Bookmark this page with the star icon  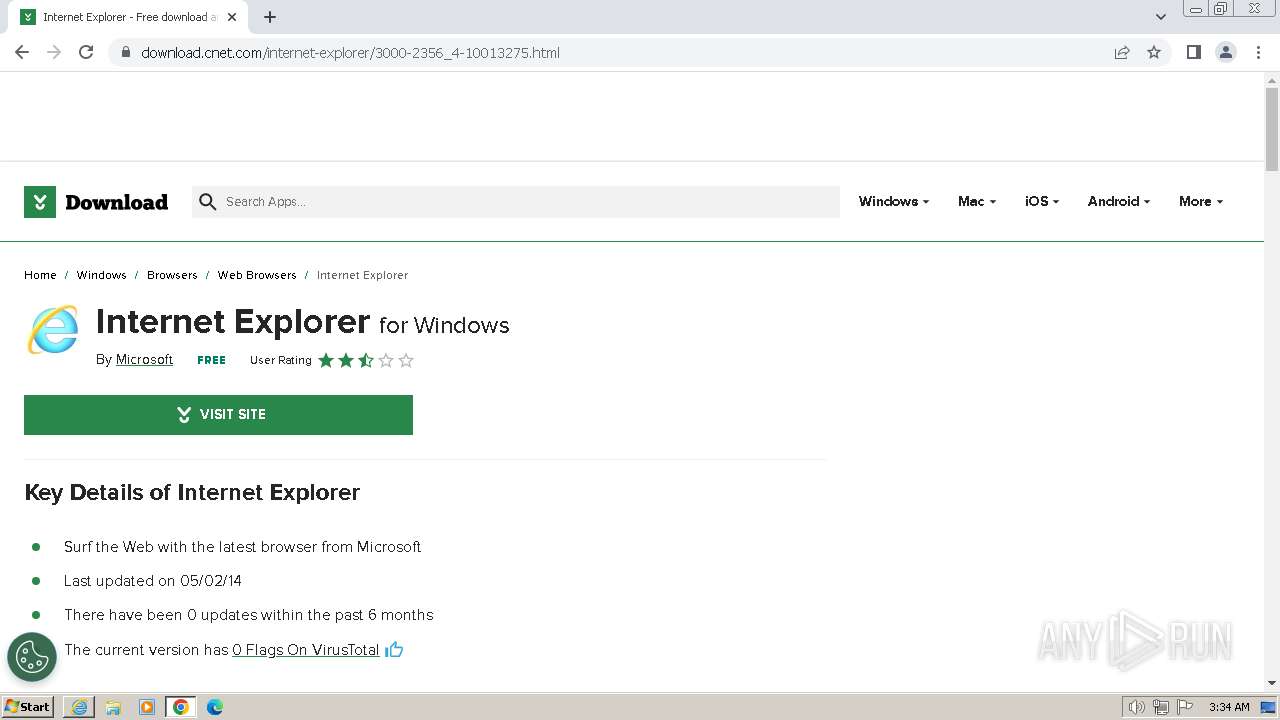pyautogui.click(x=1154, y=52)
